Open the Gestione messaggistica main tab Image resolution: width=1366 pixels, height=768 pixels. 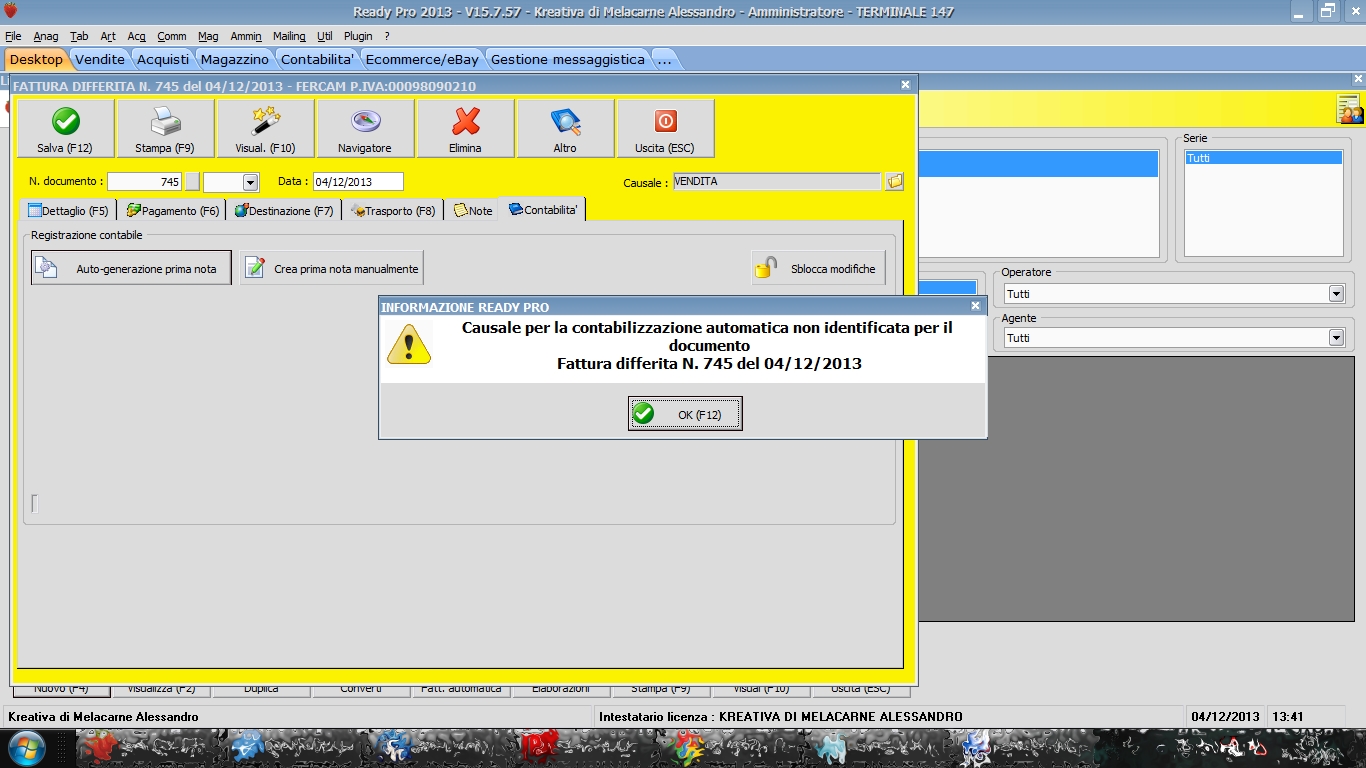[x=568, y=59]
